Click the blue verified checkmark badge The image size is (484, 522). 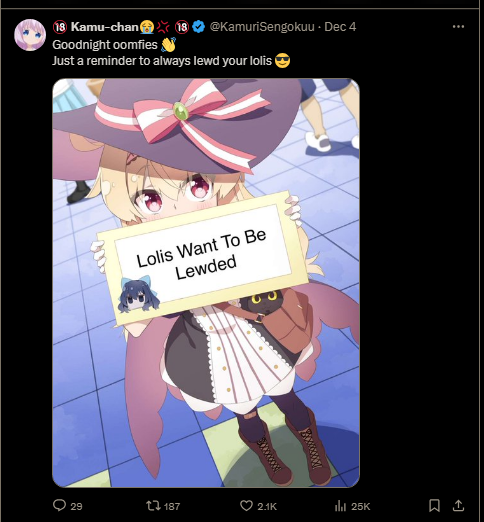tap(199, 26)
